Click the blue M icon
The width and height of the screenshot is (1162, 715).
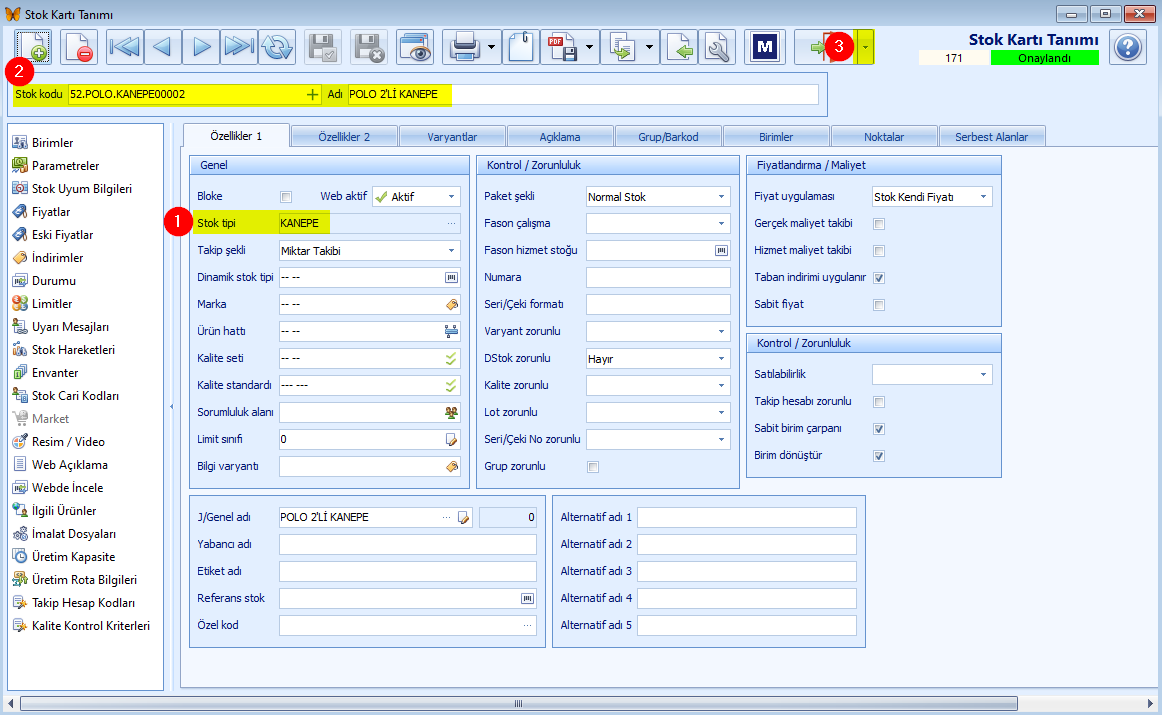click(764, 47)
